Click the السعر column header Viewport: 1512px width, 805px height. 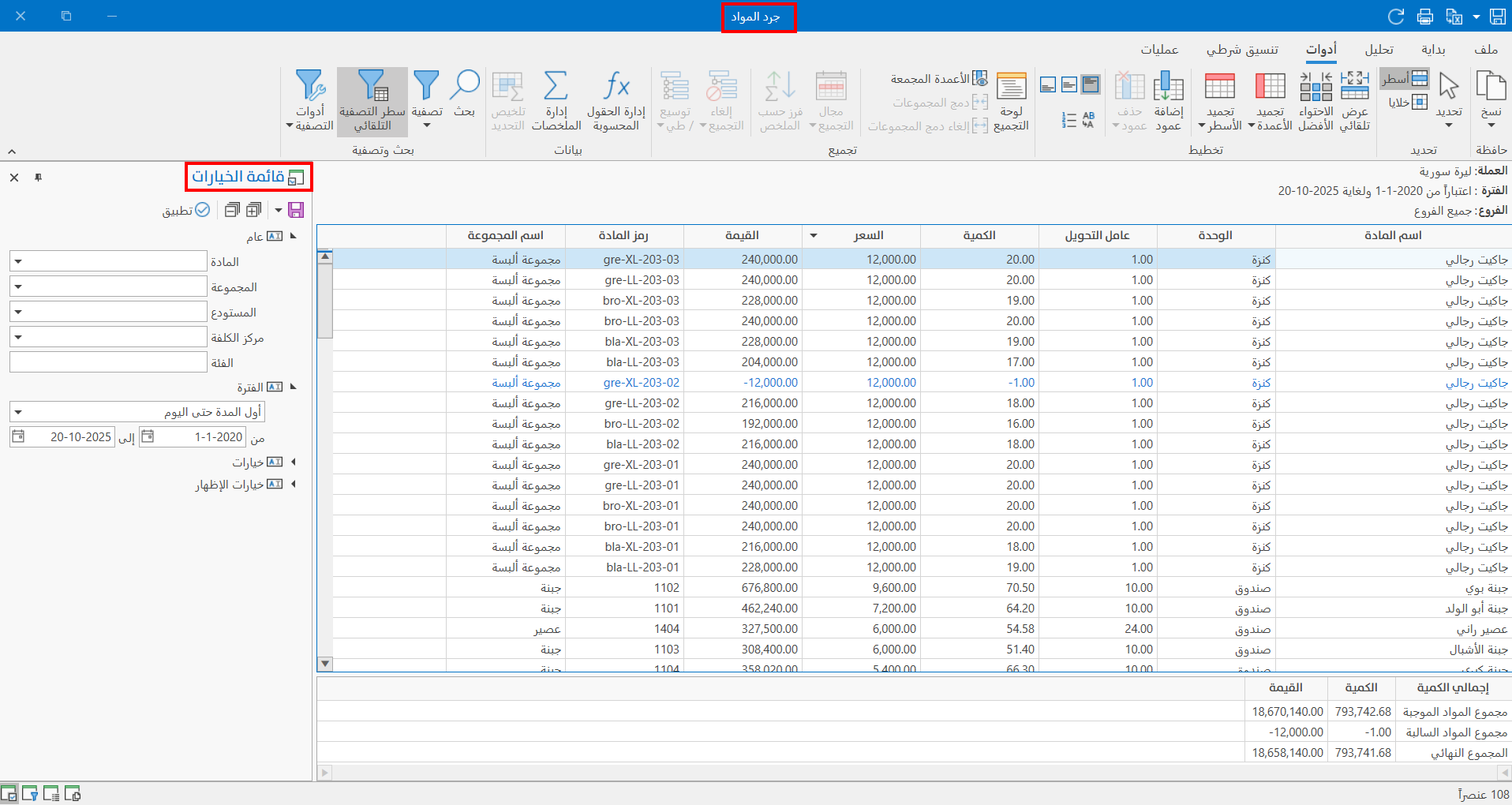point(868,235)
